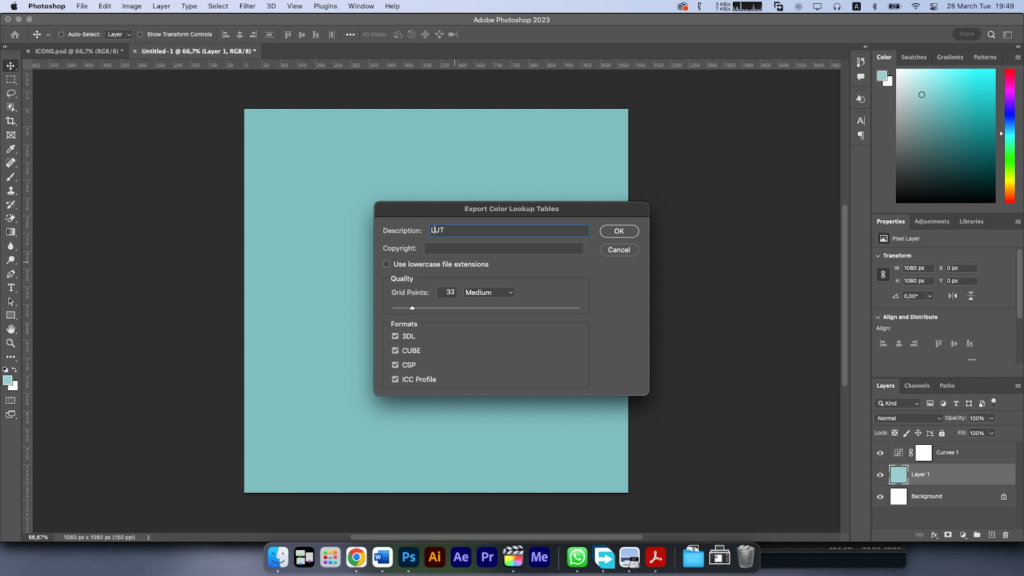
Task: Select the Horizontal Type tool
Action: [10, 287]
